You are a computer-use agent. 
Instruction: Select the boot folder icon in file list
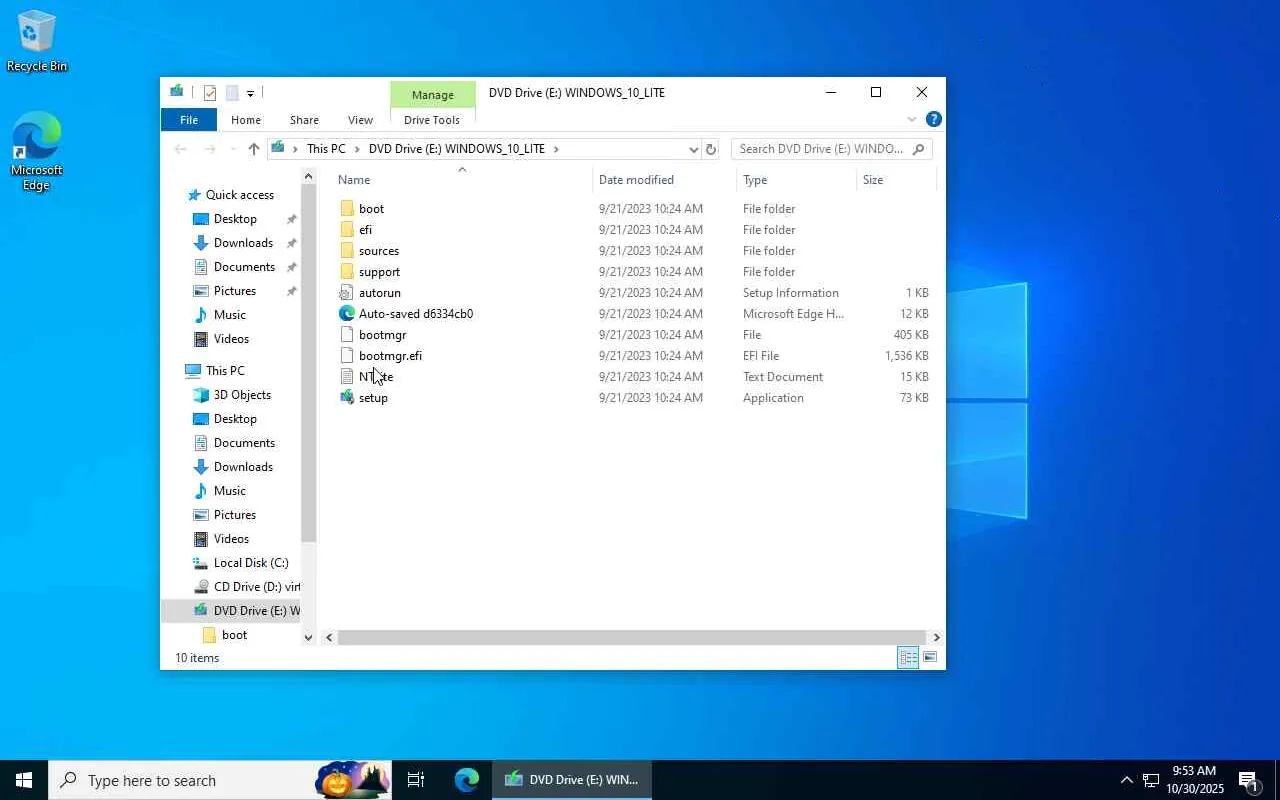tap(347, 209)
